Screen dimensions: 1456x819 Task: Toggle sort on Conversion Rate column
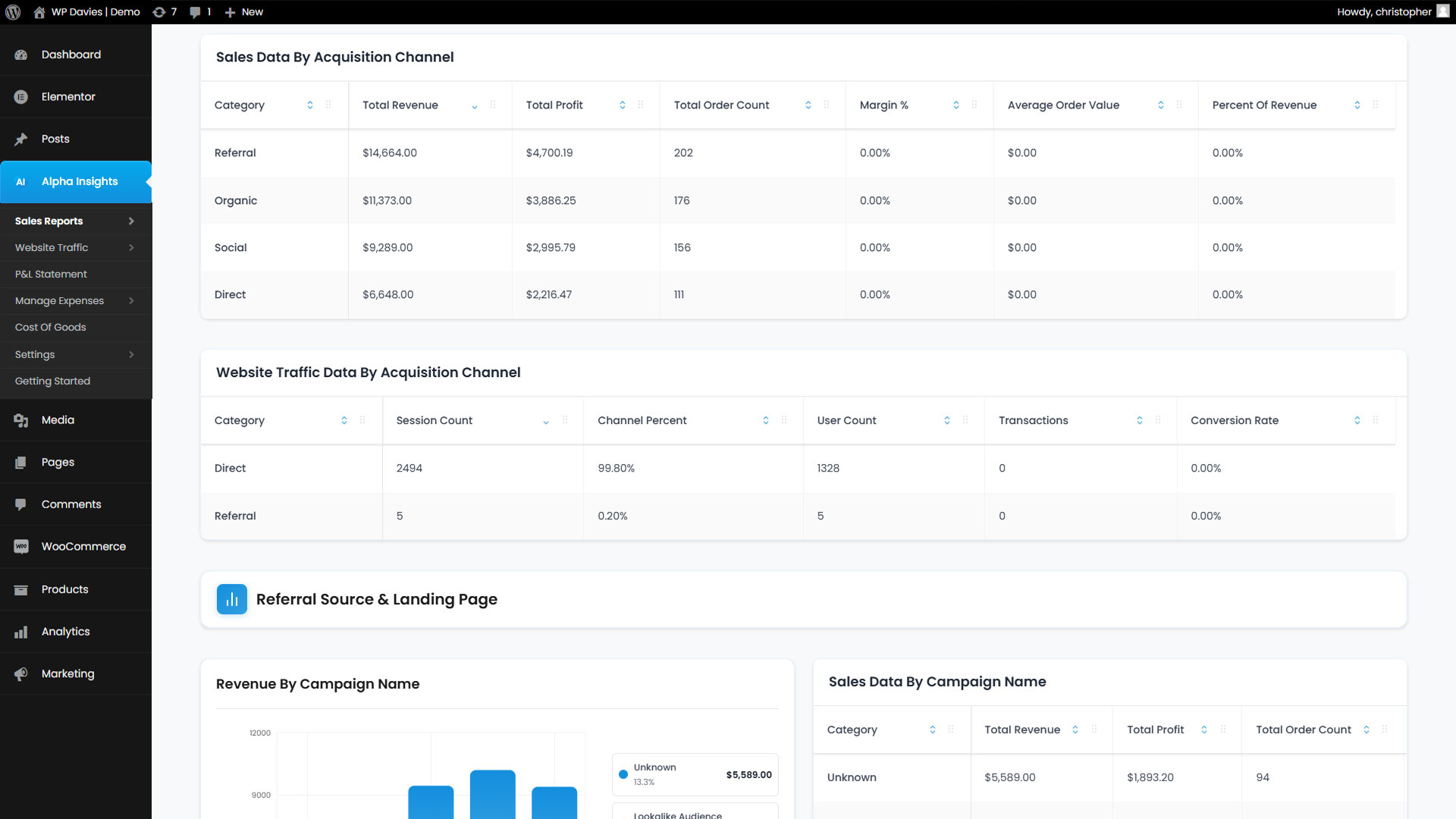pos(1357,421)
